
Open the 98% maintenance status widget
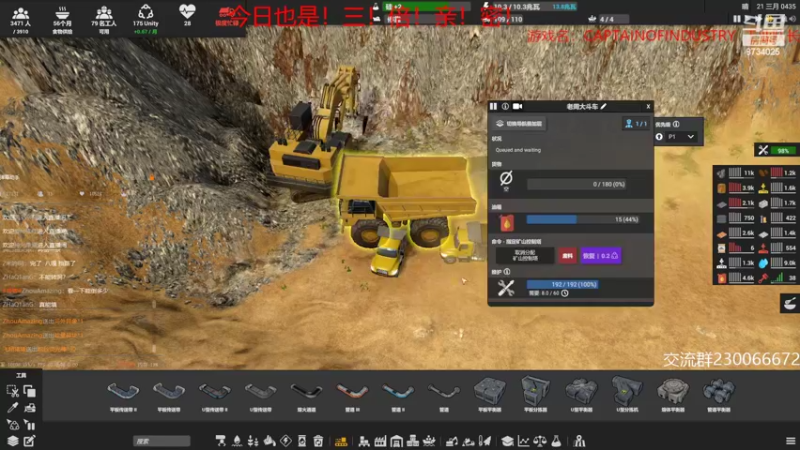click(776, 150)
